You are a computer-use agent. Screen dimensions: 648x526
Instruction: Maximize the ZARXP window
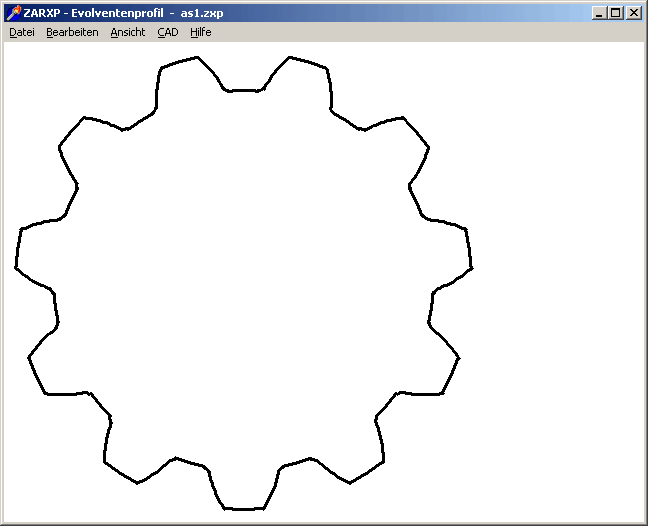615,13
